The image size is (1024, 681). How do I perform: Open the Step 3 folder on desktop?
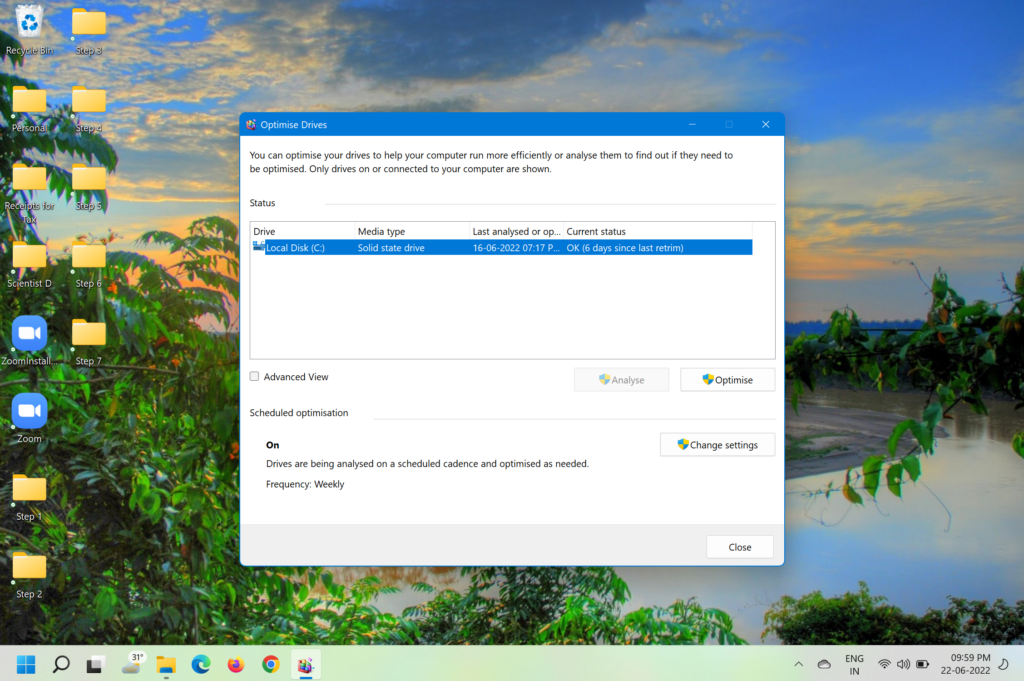89,29
